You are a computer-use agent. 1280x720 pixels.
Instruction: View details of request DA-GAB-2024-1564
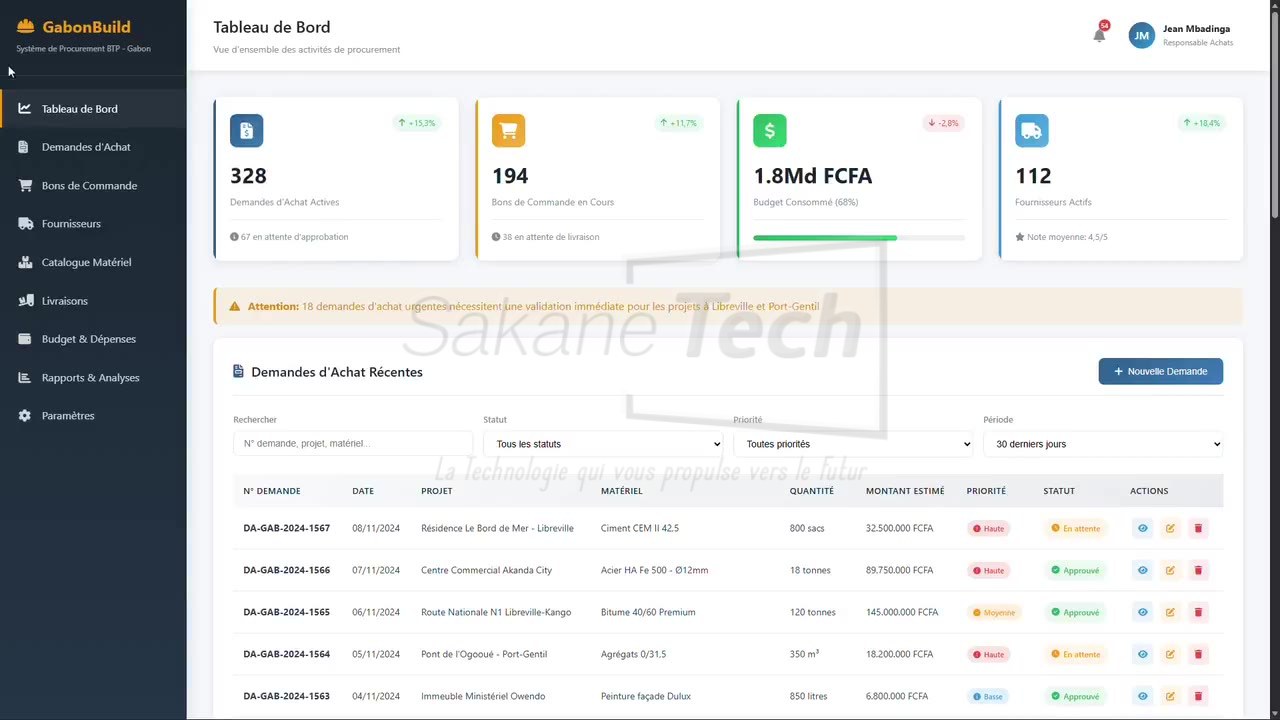[1142, 654]
